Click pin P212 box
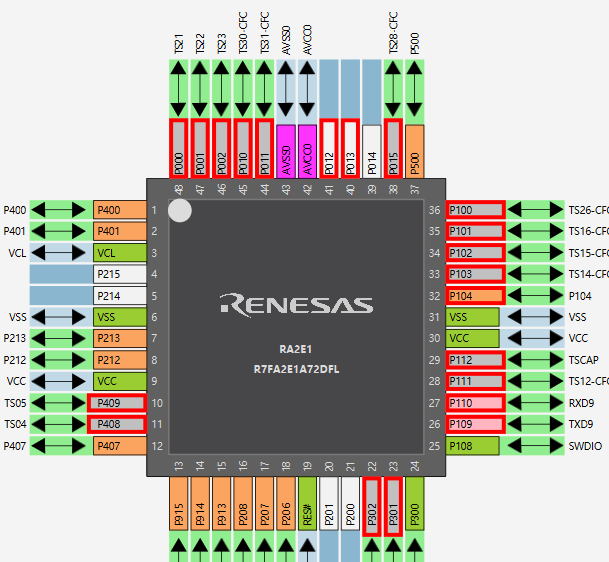Image resolution: width=609 pixels, height=562 pixels. click(120, 360)
